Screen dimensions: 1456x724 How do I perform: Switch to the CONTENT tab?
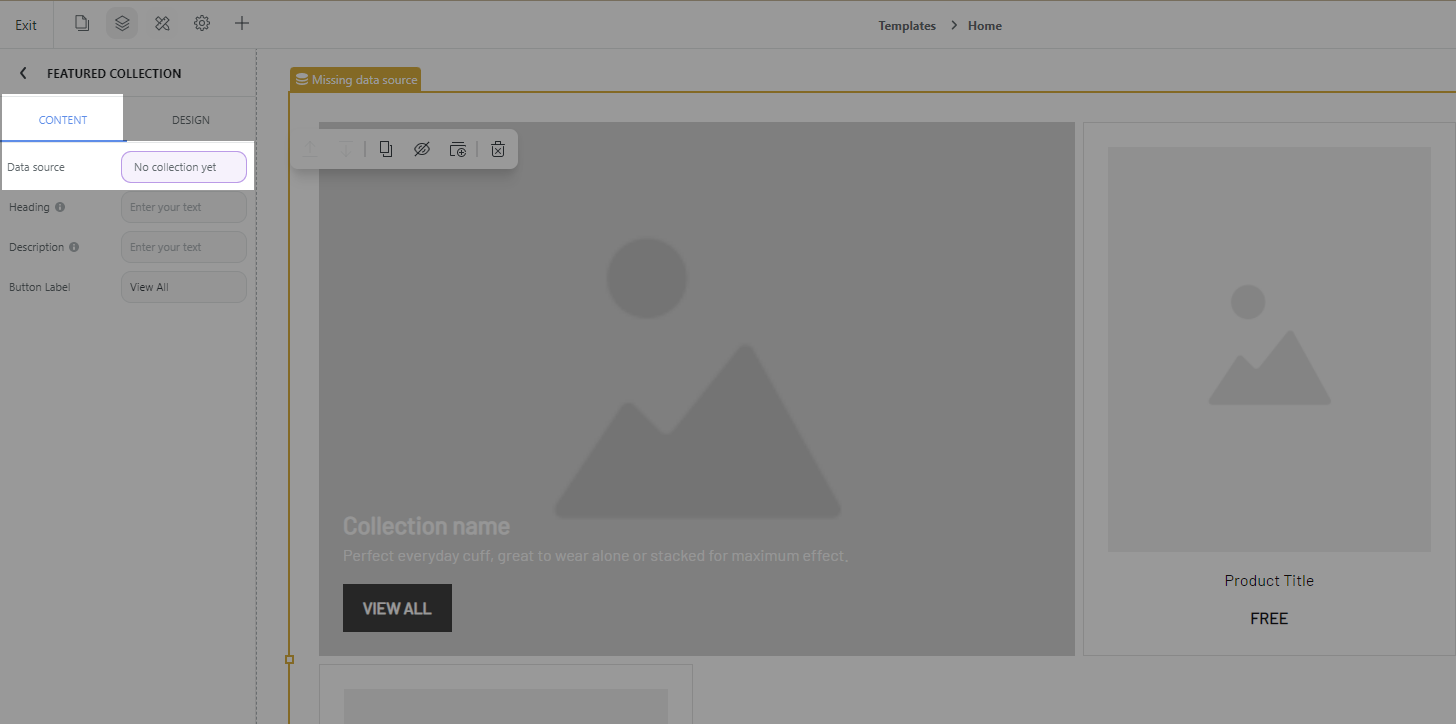click(x=63, y=120)
